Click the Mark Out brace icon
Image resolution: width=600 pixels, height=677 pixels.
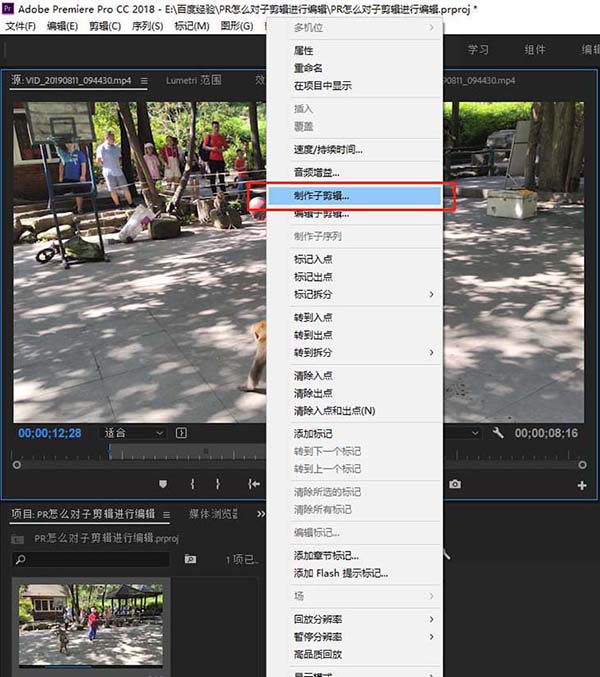[x=218, y=484]
